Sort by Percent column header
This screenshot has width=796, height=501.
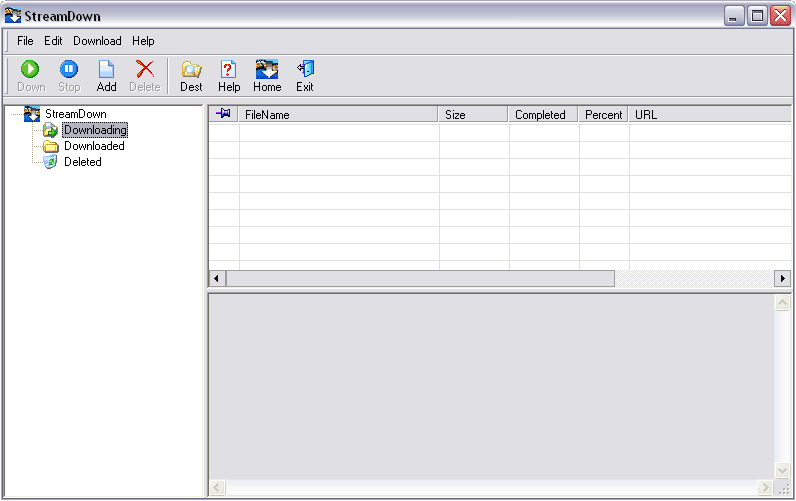pos(604,114)
